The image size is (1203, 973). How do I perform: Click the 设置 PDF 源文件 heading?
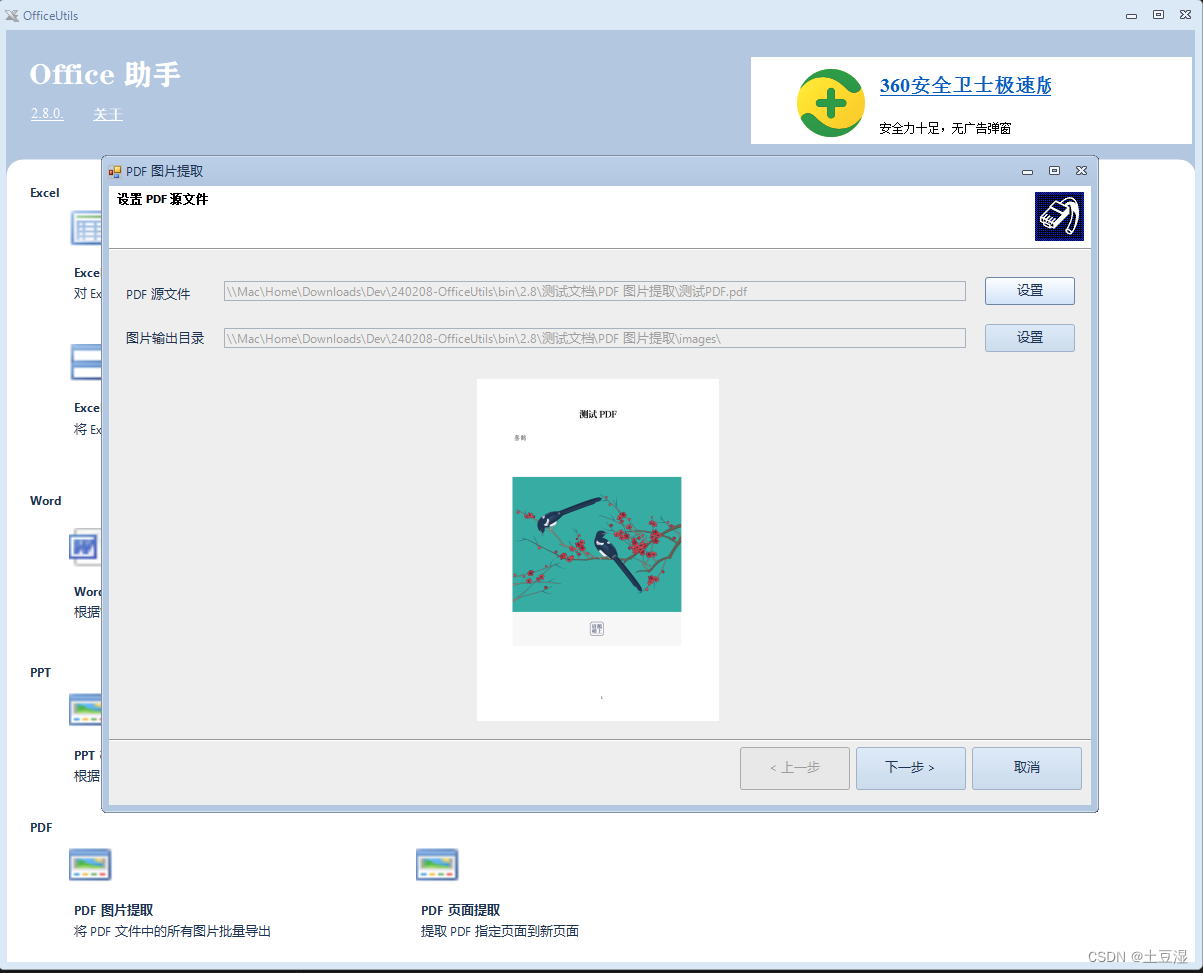(162, 199)
